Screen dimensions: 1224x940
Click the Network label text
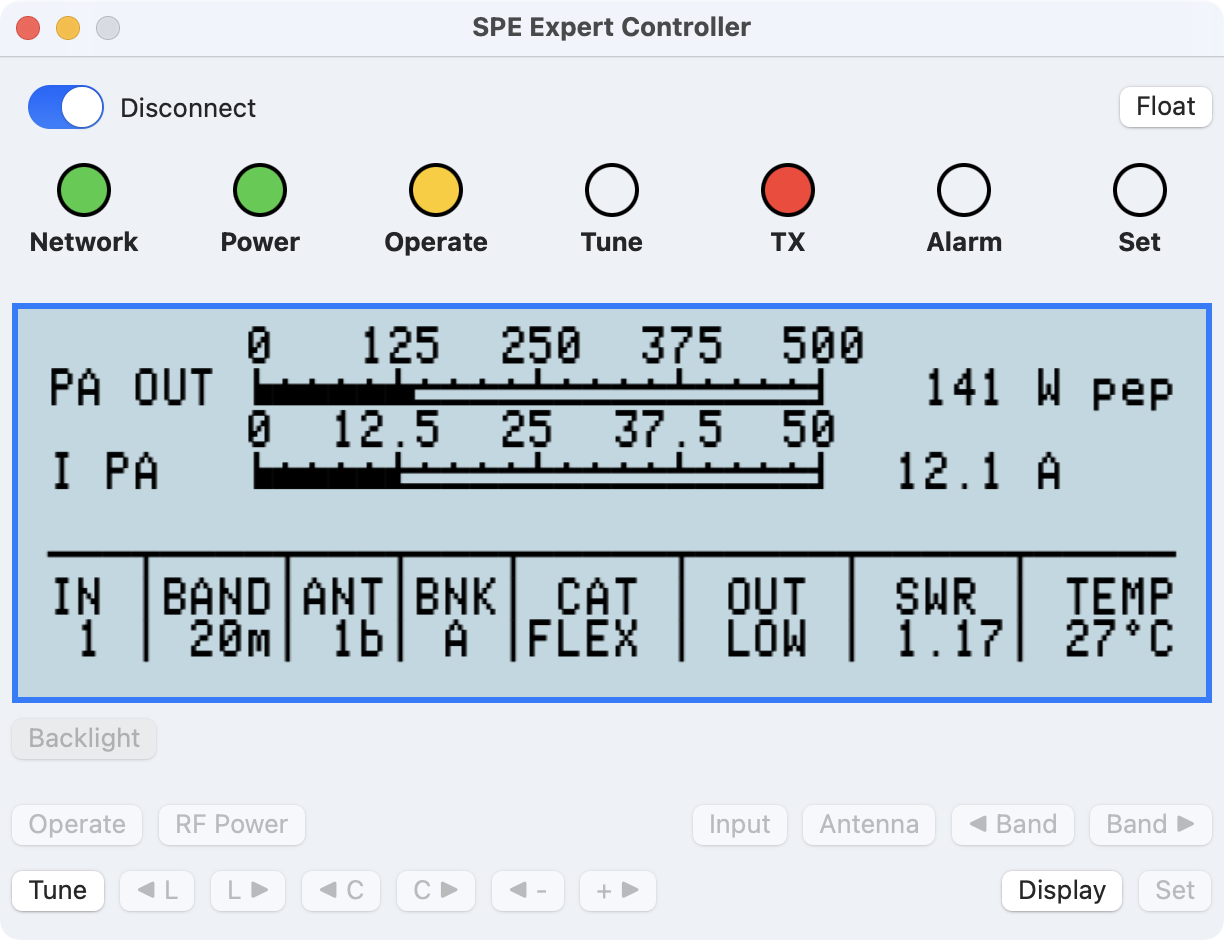click(x=84, y=242)
